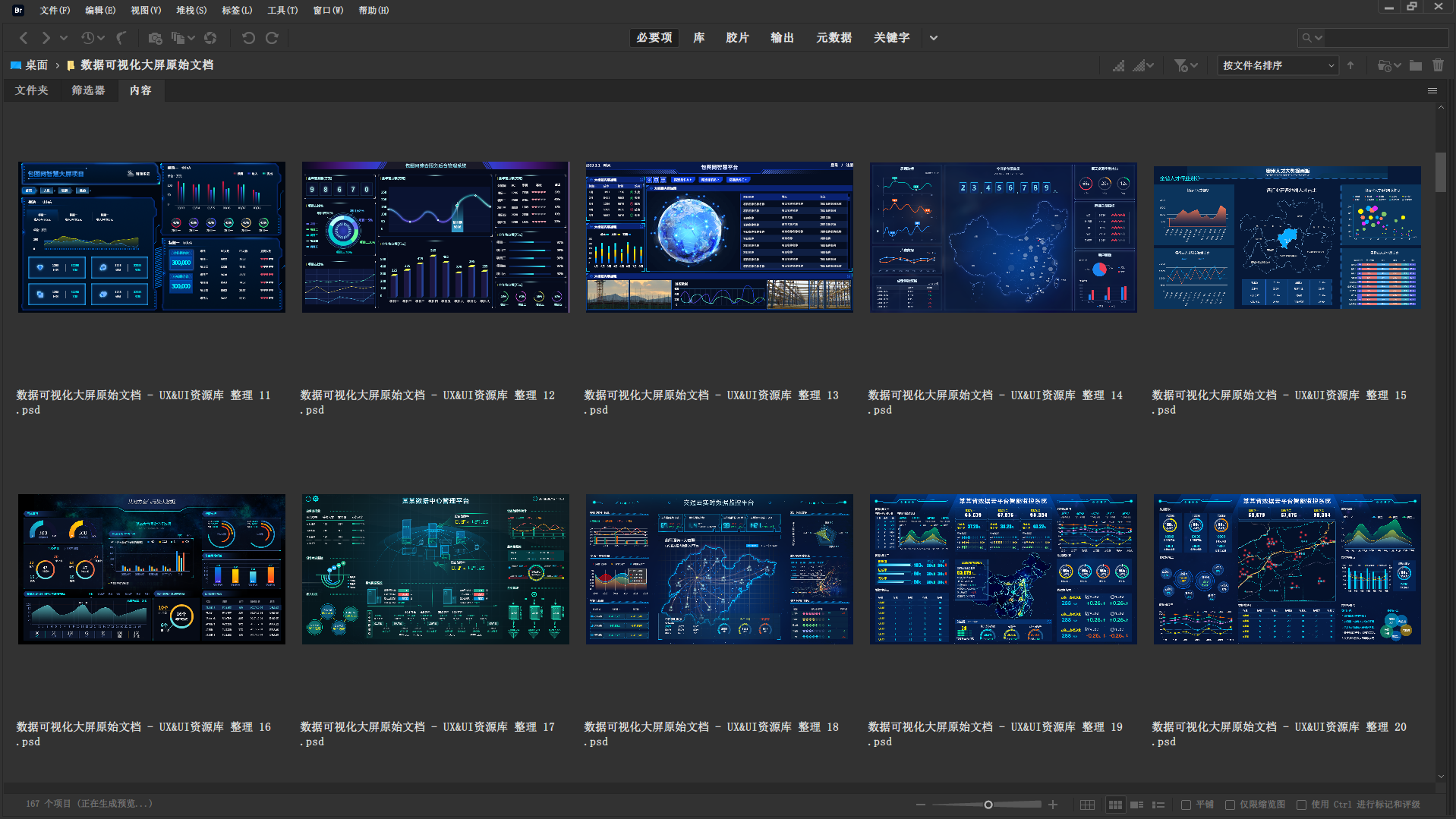Open the 标签(L) menu
This screenshot has width=1456, height=819.
[x=237, y=11]
